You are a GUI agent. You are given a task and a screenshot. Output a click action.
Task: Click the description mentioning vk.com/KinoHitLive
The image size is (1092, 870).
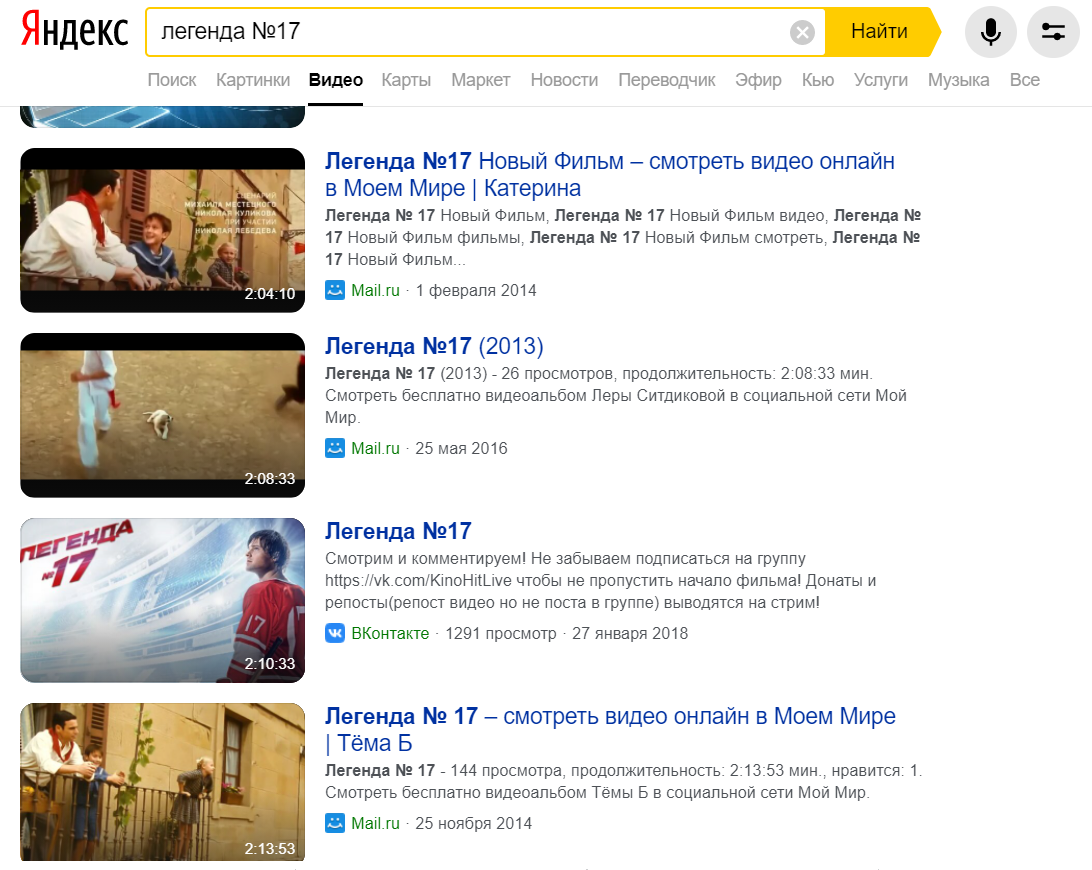600,580
